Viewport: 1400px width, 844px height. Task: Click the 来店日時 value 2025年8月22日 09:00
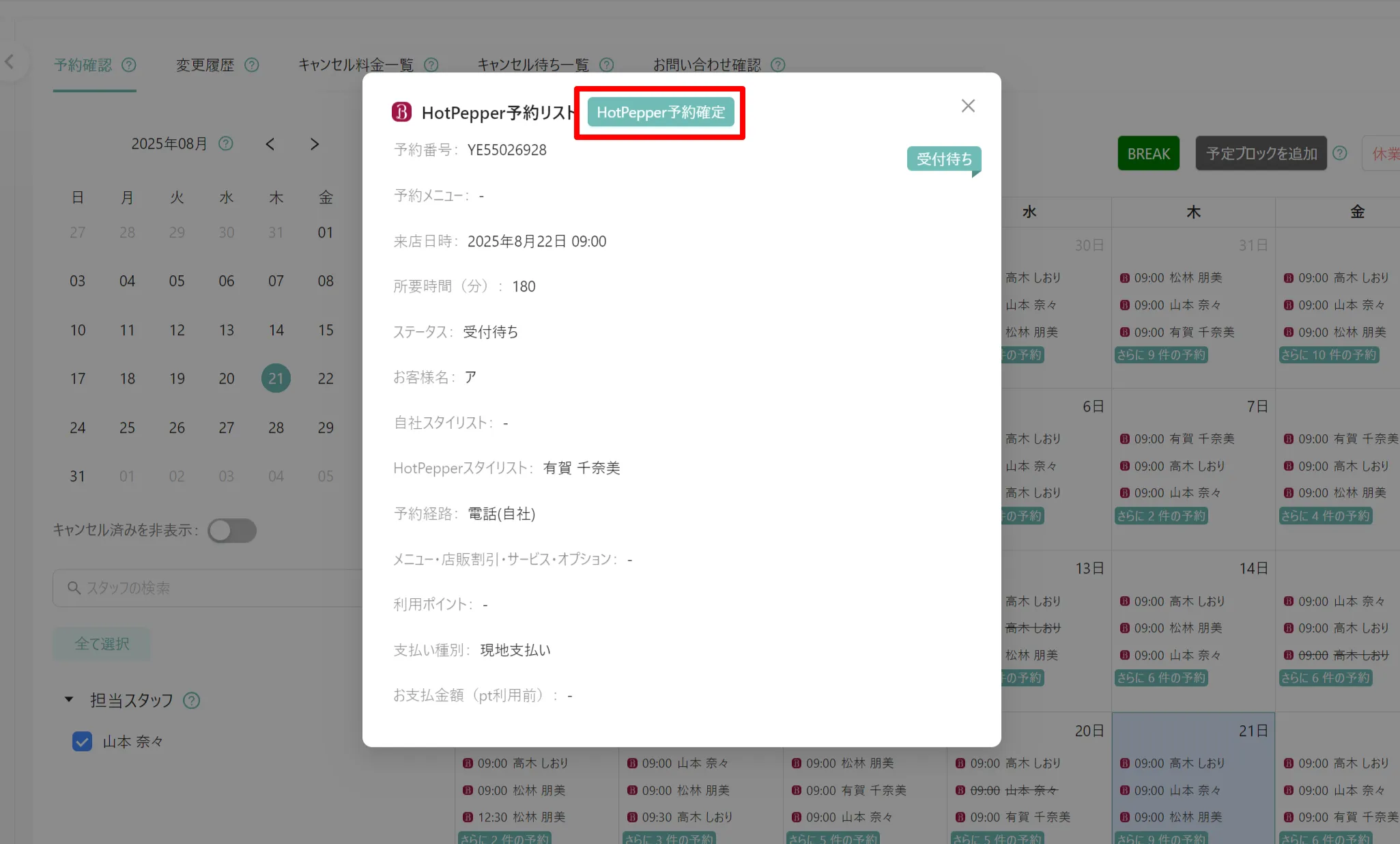(537, 242)
